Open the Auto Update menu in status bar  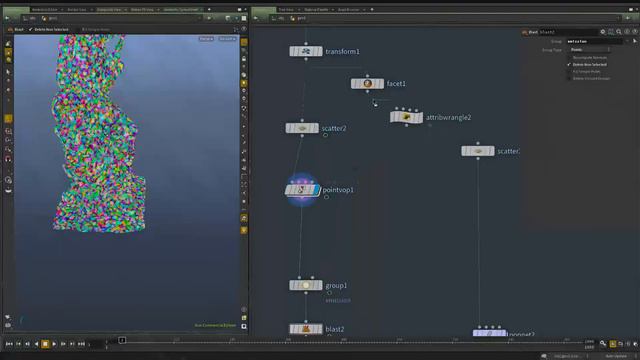(x=616, y=356)
